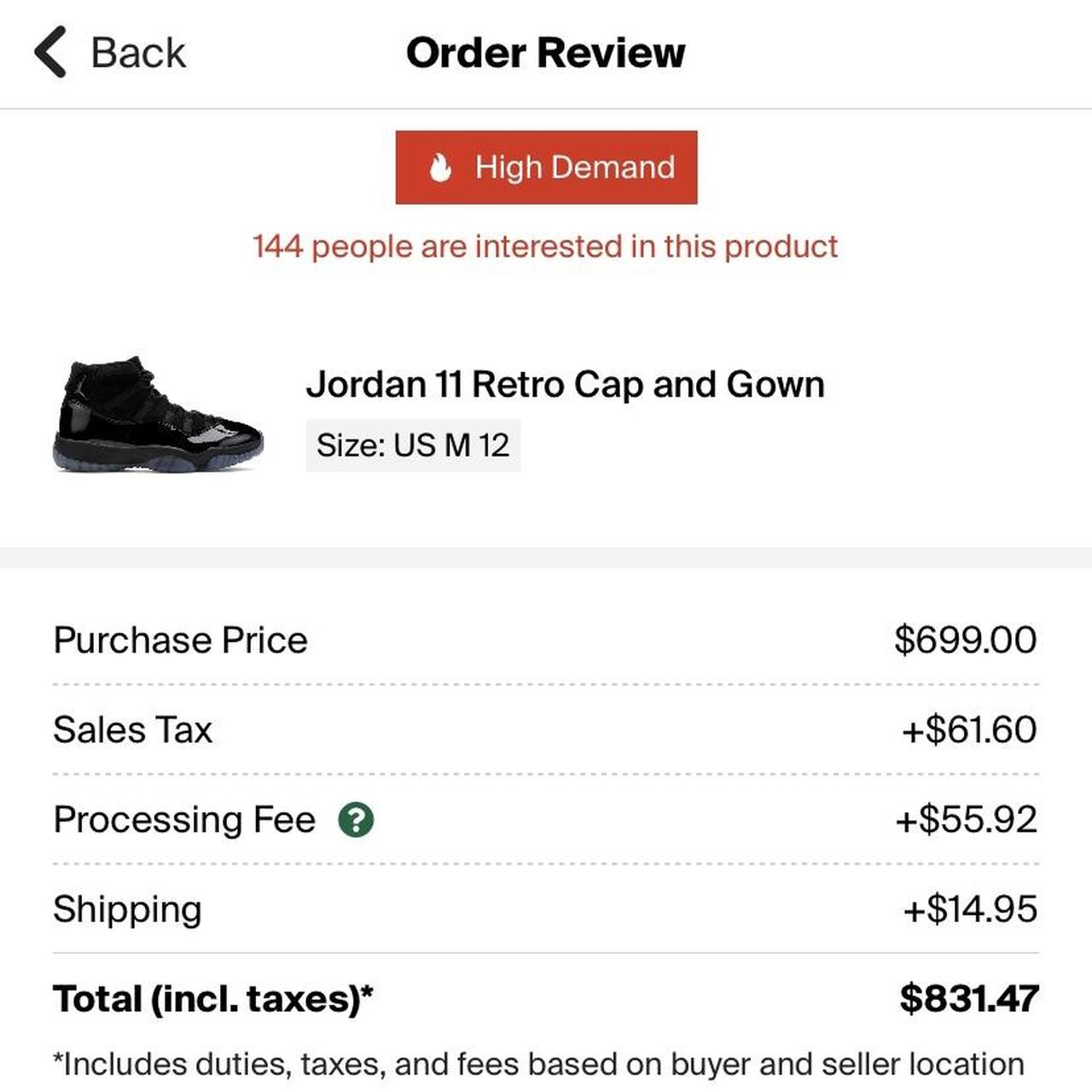This screenshot has height=1092, width=1092.
Task: Click the Jordan 11 shoe thumbnail image
Action: (x=158, y=415)
